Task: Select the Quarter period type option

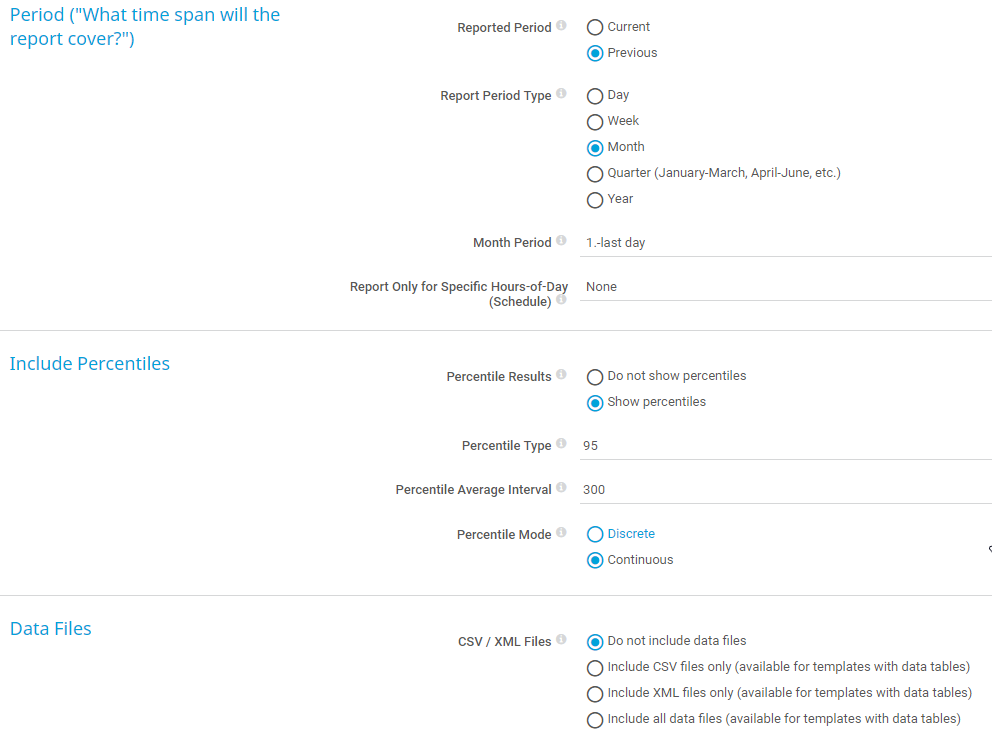Action: [595, 173]
